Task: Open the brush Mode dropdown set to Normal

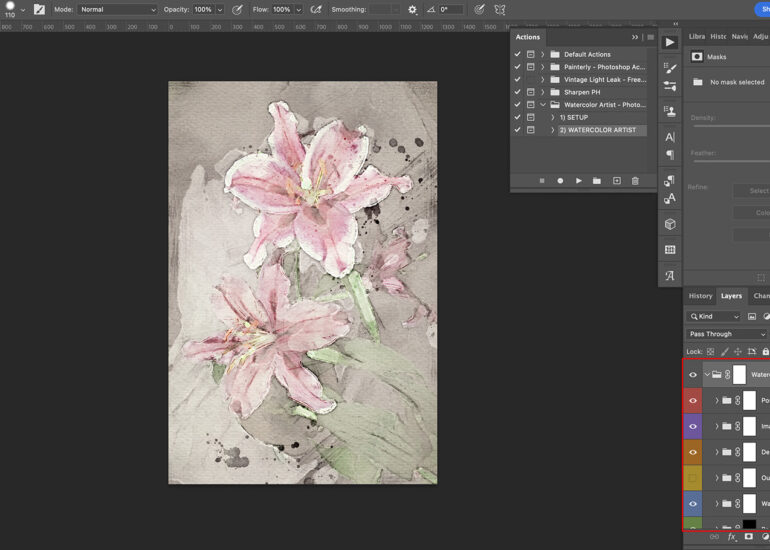Action: click(x=117, y=9)
